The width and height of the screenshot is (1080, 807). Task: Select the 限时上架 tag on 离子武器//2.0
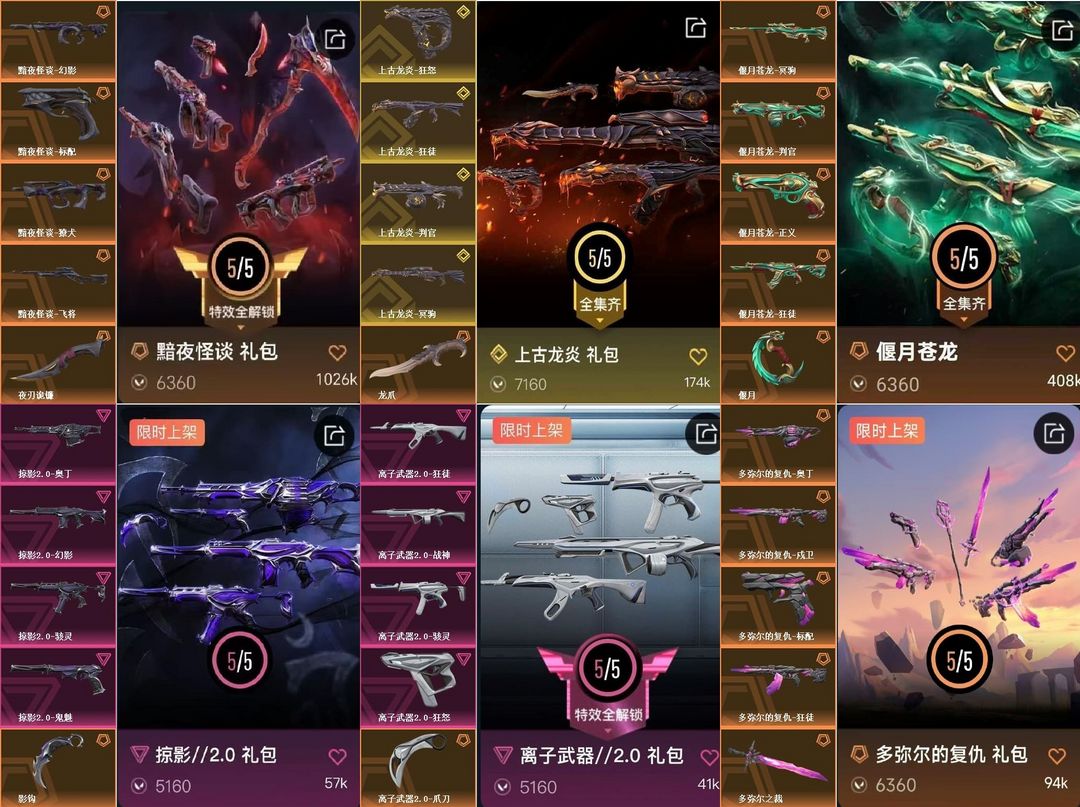click(531, 430)
